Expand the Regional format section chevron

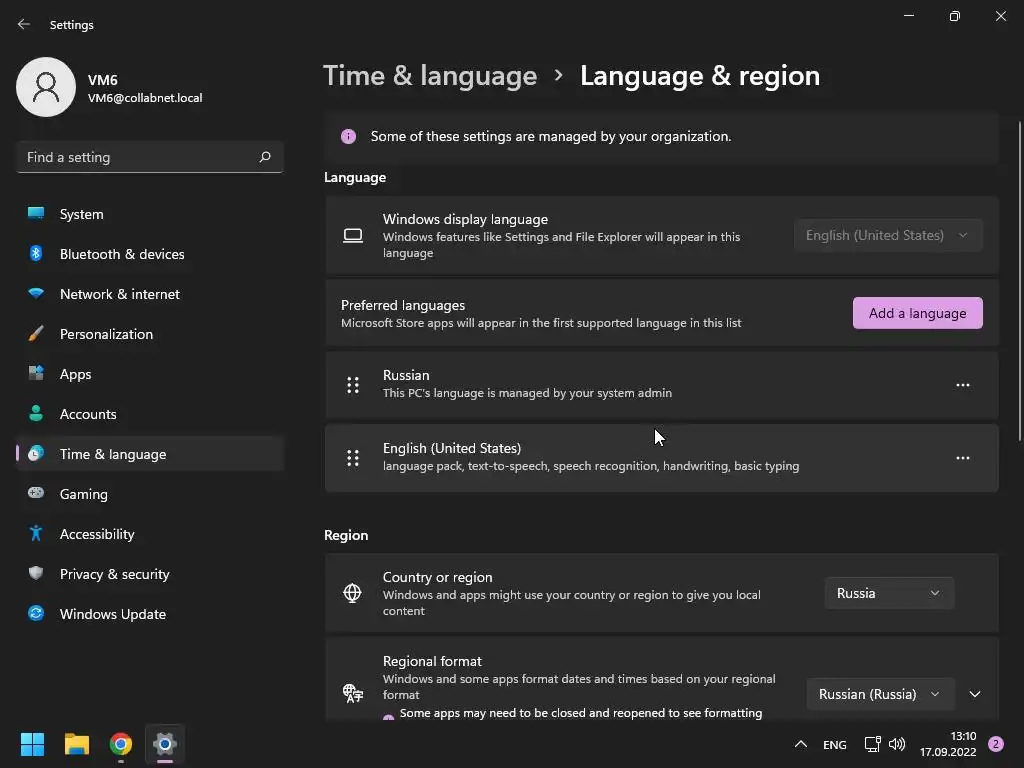click(x=975, y=694)
